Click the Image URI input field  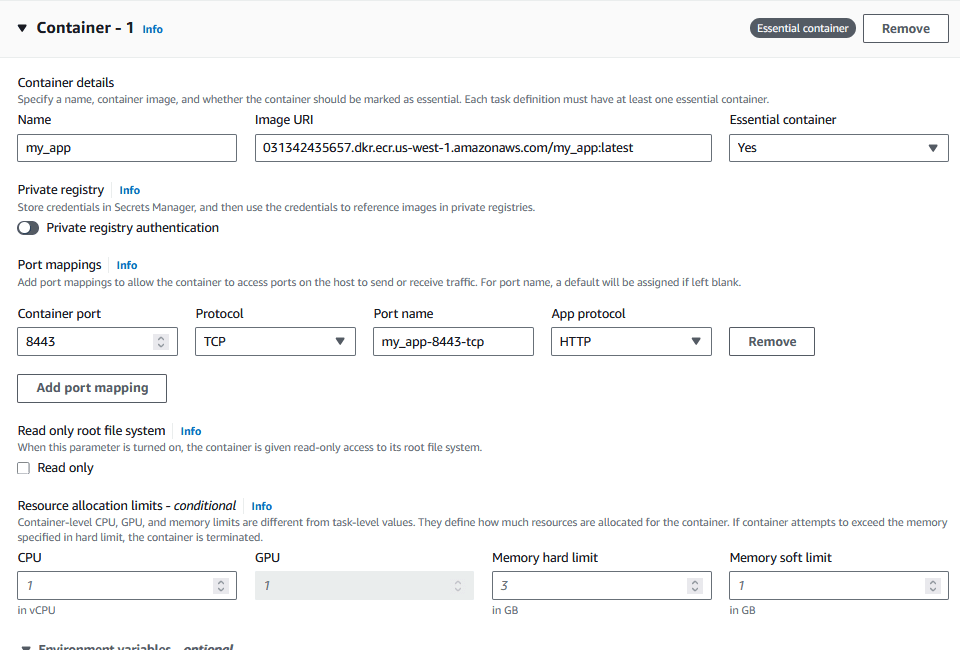pyautogui.click(x=483, y=148)
